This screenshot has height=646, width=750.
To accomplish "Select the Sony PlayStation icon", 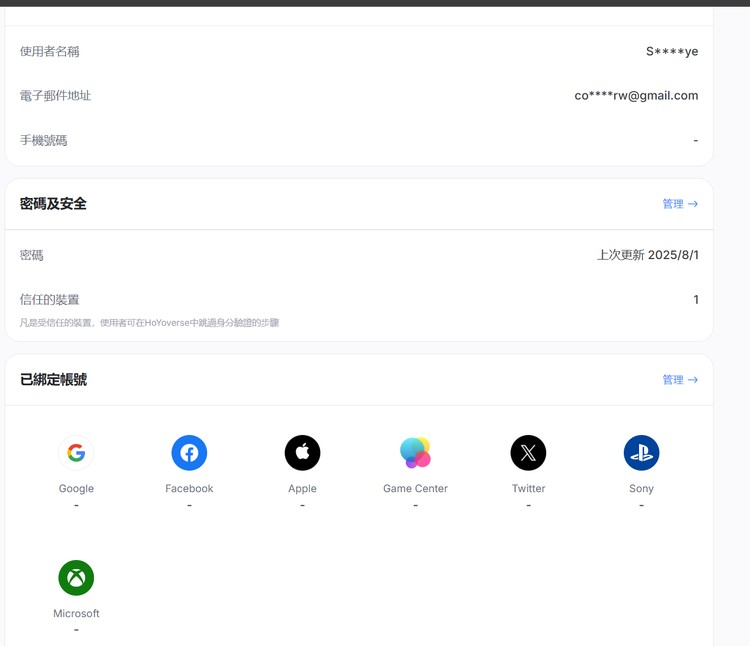I will click(x=641, y=453).
